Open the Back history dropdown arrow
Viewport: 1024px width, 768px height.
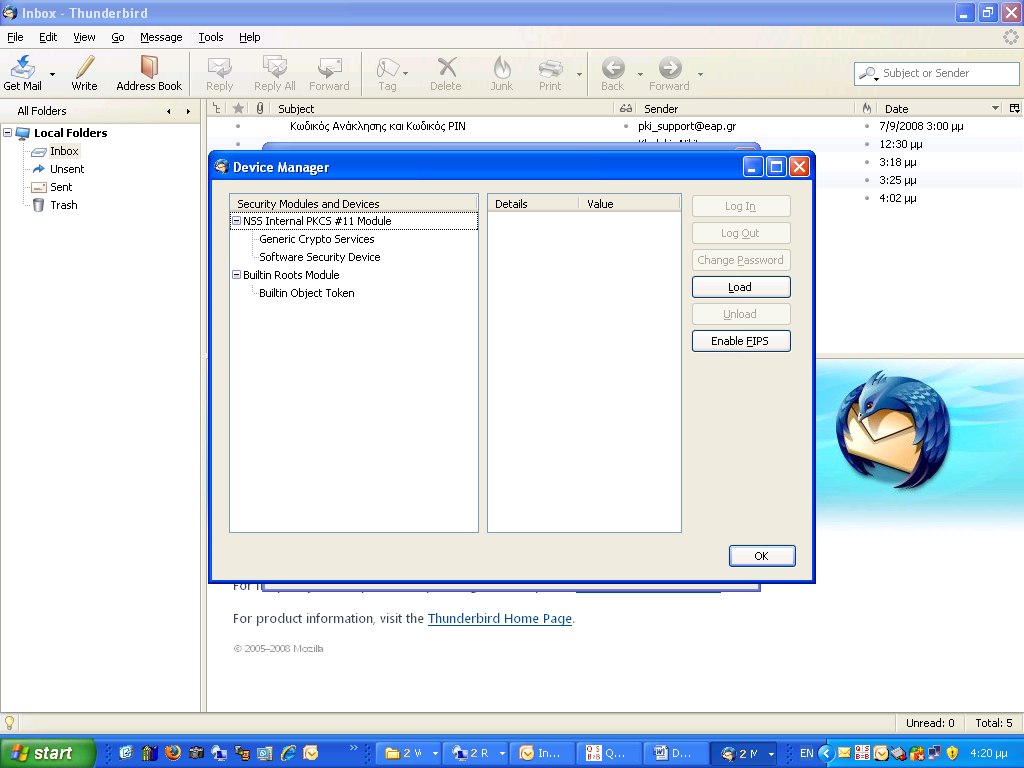point(640,74)
